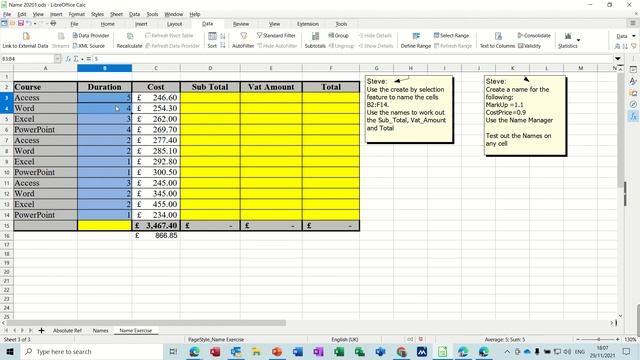Click the English (UK) language status field

344,339
